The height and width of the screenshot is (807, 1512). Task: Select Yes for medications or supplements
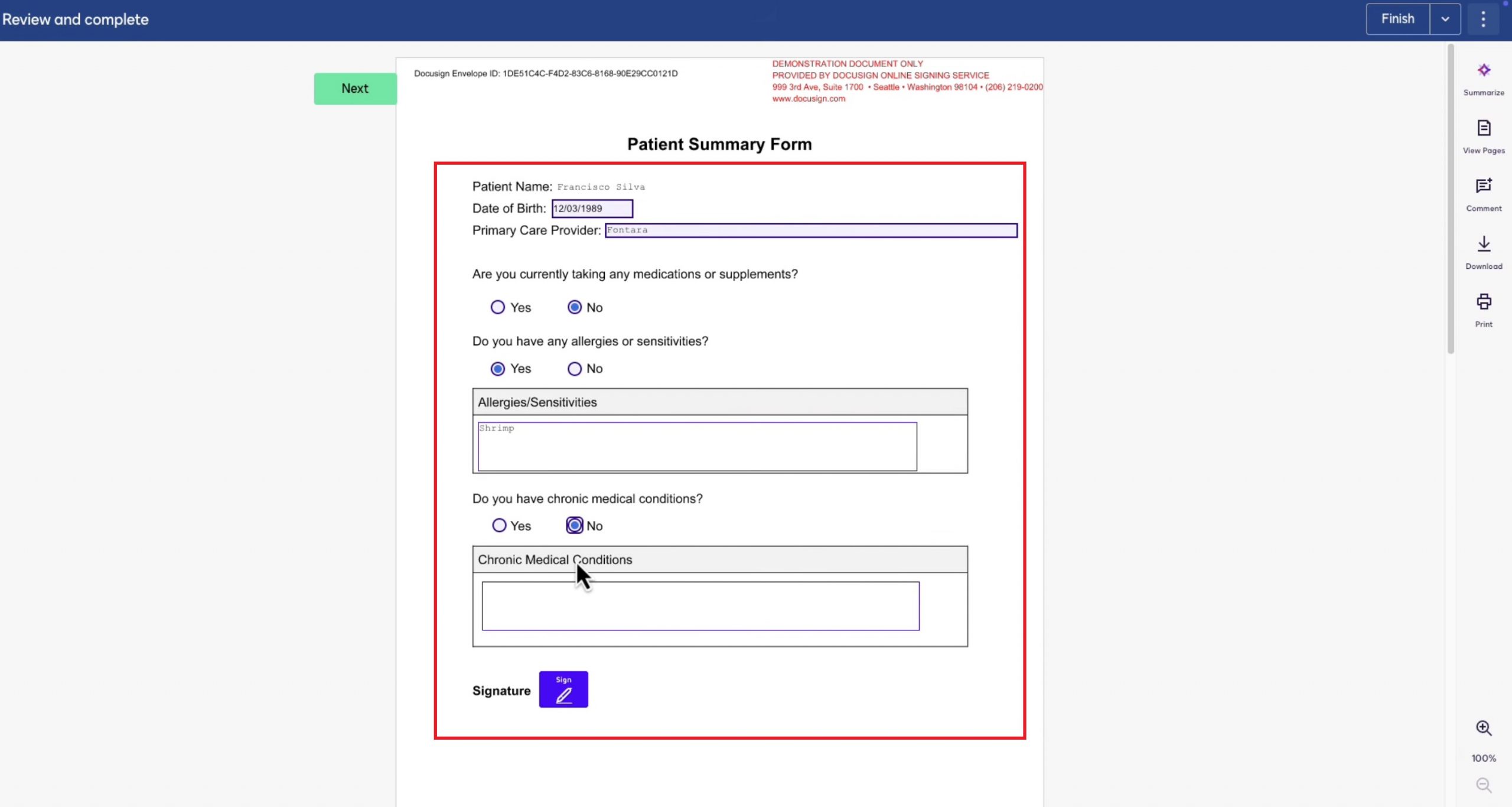pyautogui.click(x=498, y=307)
